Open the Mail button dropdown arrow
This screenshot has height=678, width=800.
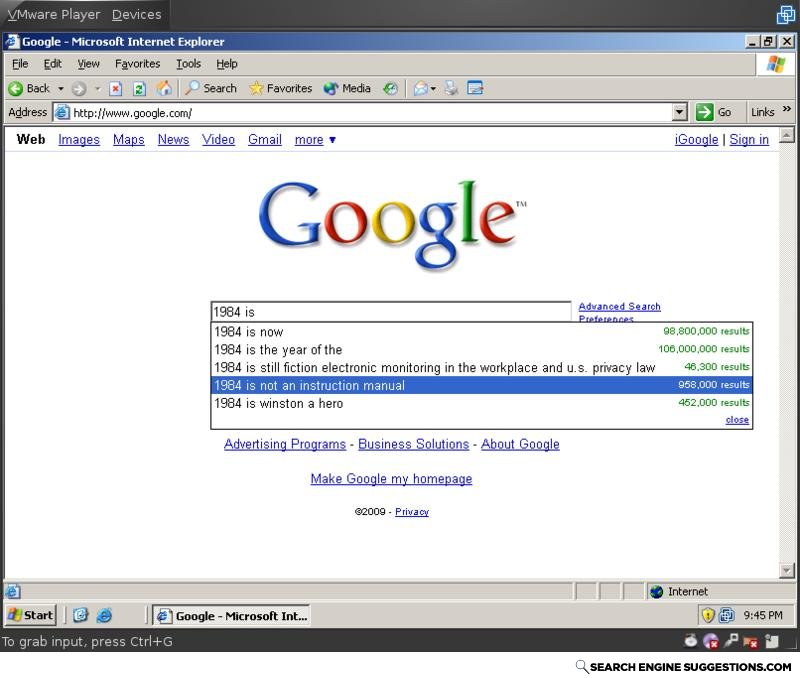[x=433, y=89]
